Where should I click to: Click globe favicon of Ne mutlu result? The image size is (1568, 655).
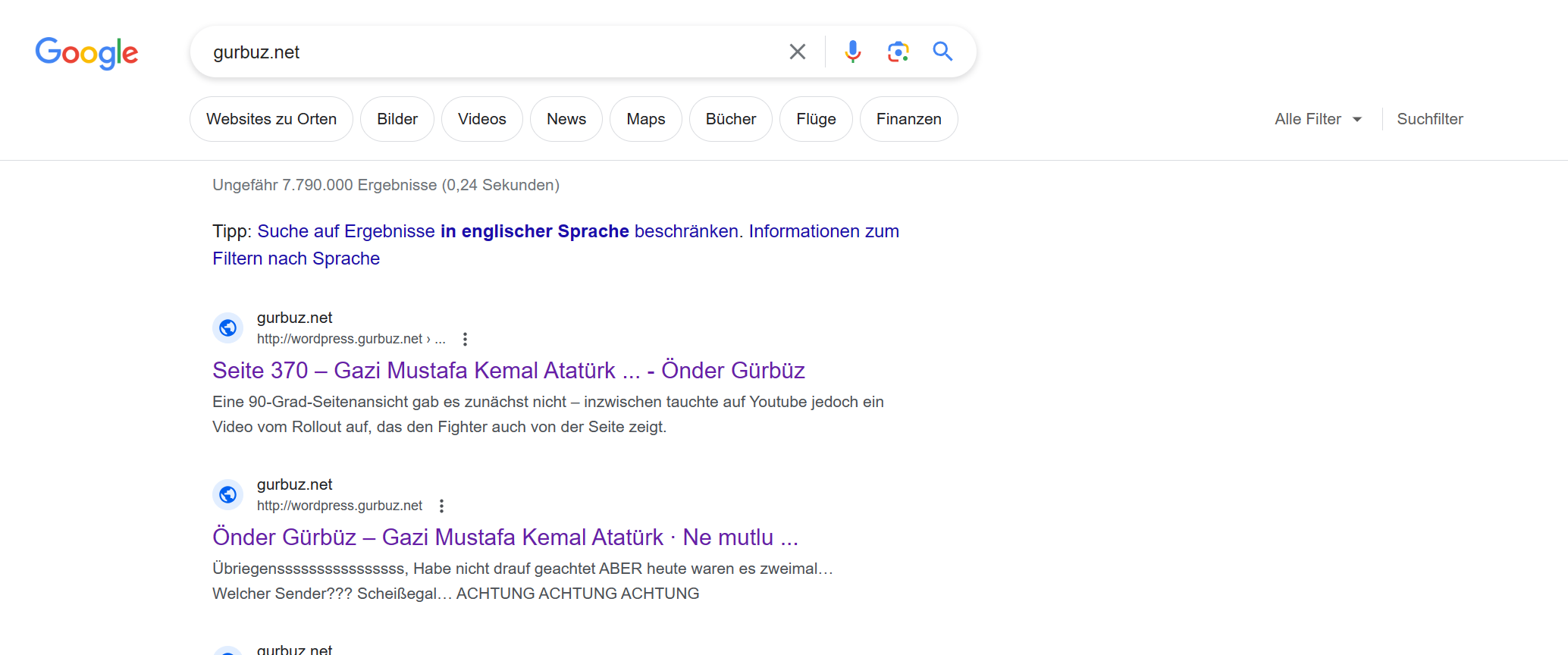[227, 494]
